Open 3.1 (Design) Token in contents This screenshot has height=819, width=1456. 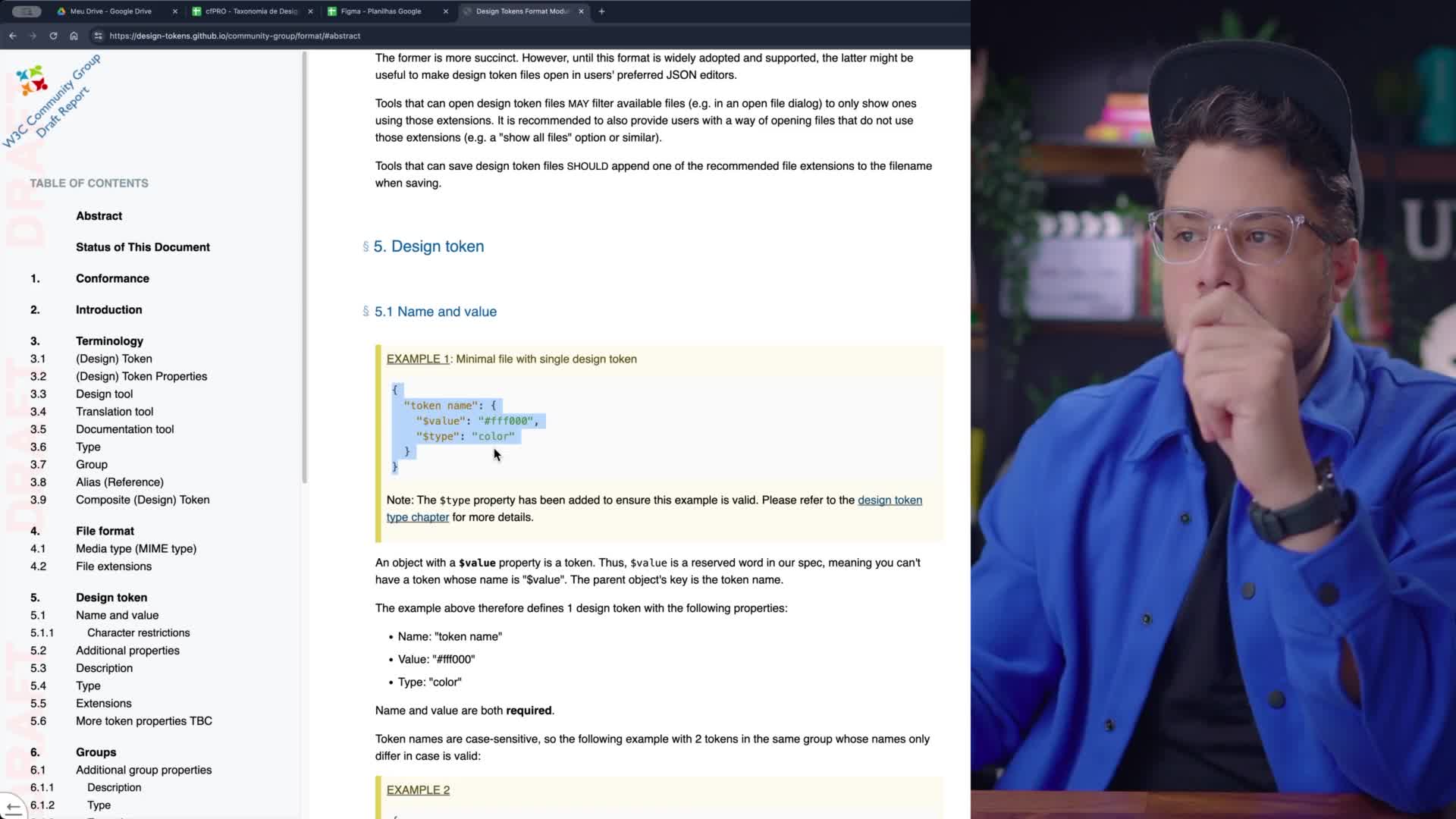tap(114, 359)
